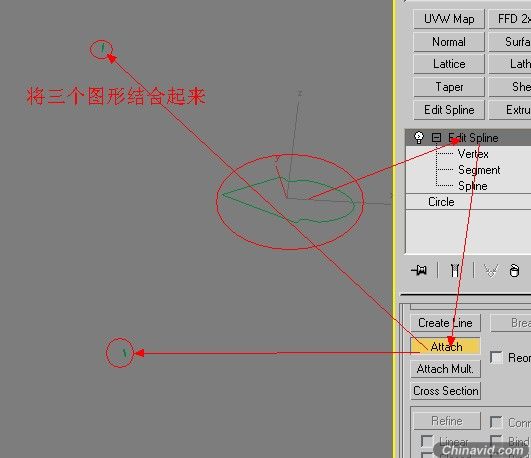Image resolution: width=531 pixels, height=458 pixels.
Task: Click Remove Modifier trash icon
Action: pos(514,271)
